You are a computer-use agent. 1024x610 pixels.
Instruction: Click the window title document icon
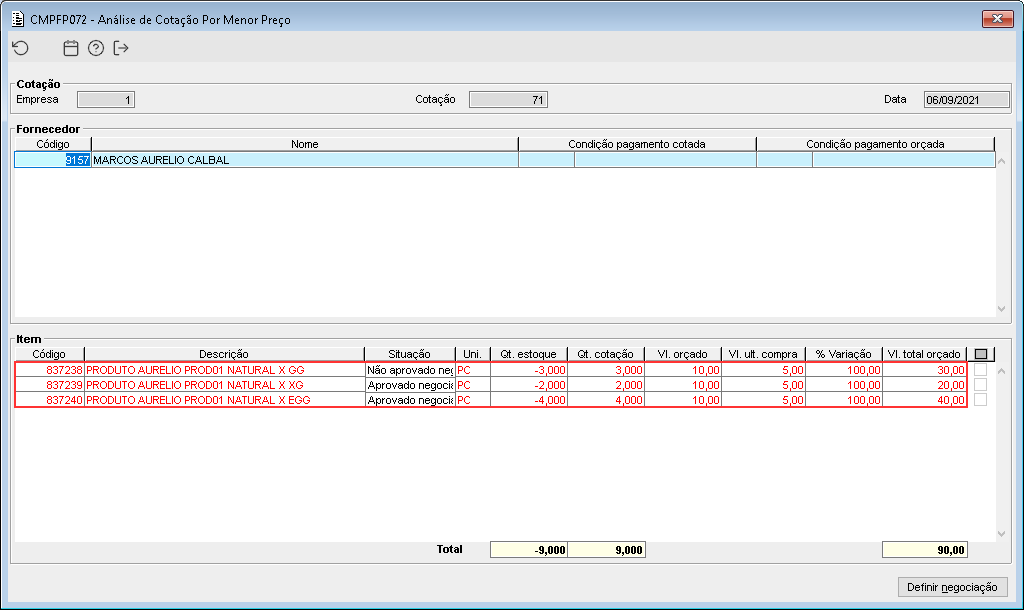pos(18,20)
